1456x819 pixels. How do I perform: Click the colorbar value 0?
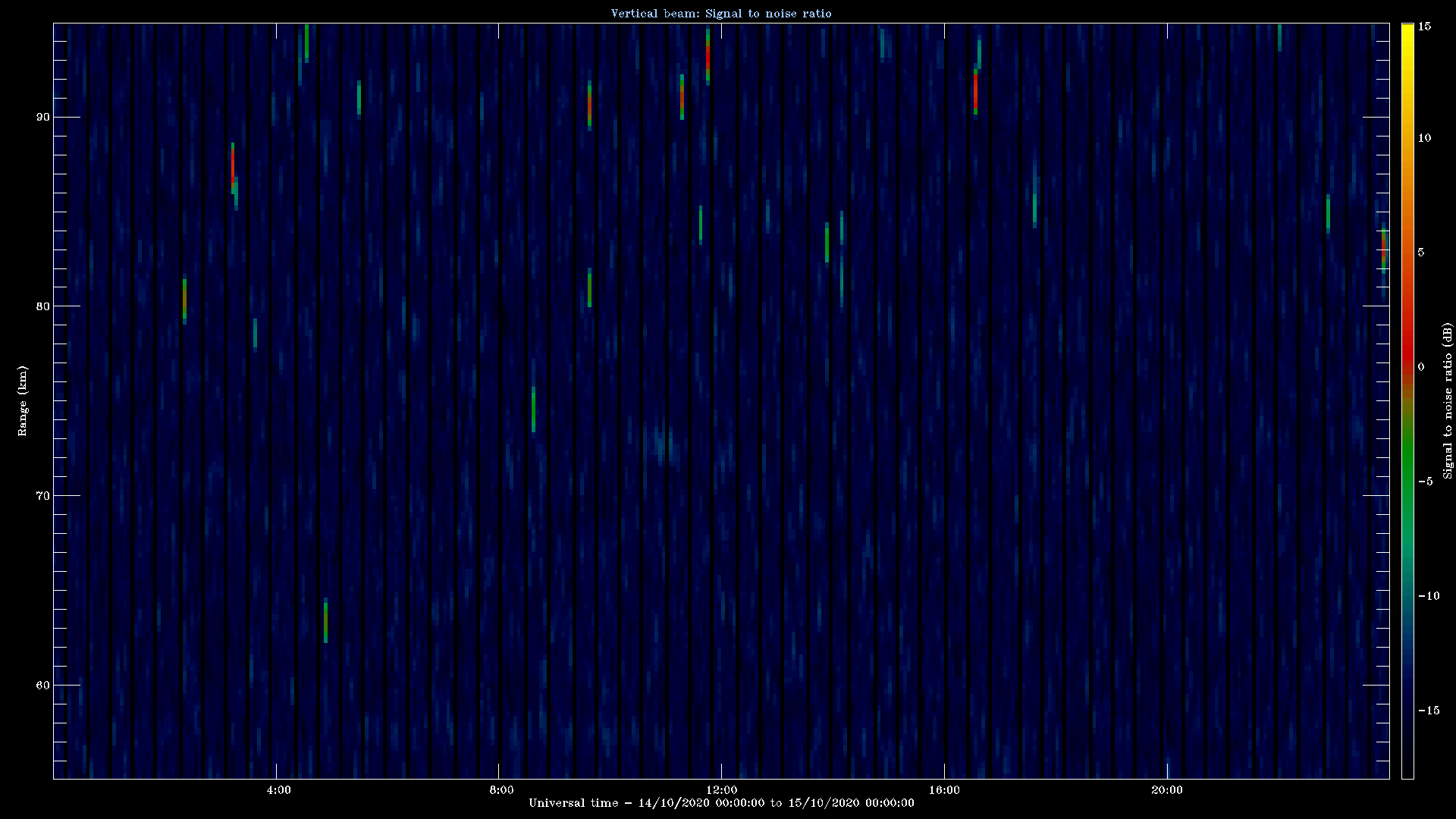(x=1421, y=367)
